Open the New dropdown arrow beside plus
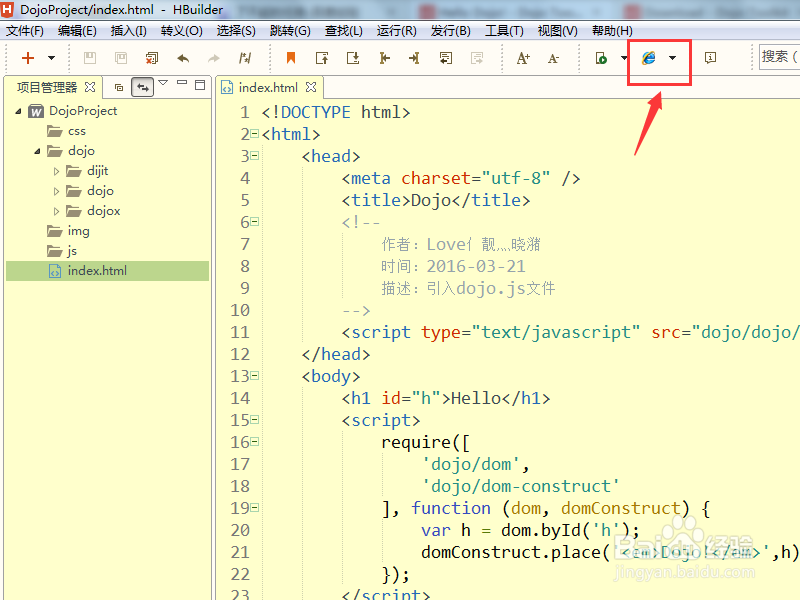 (x=52, y=58)
